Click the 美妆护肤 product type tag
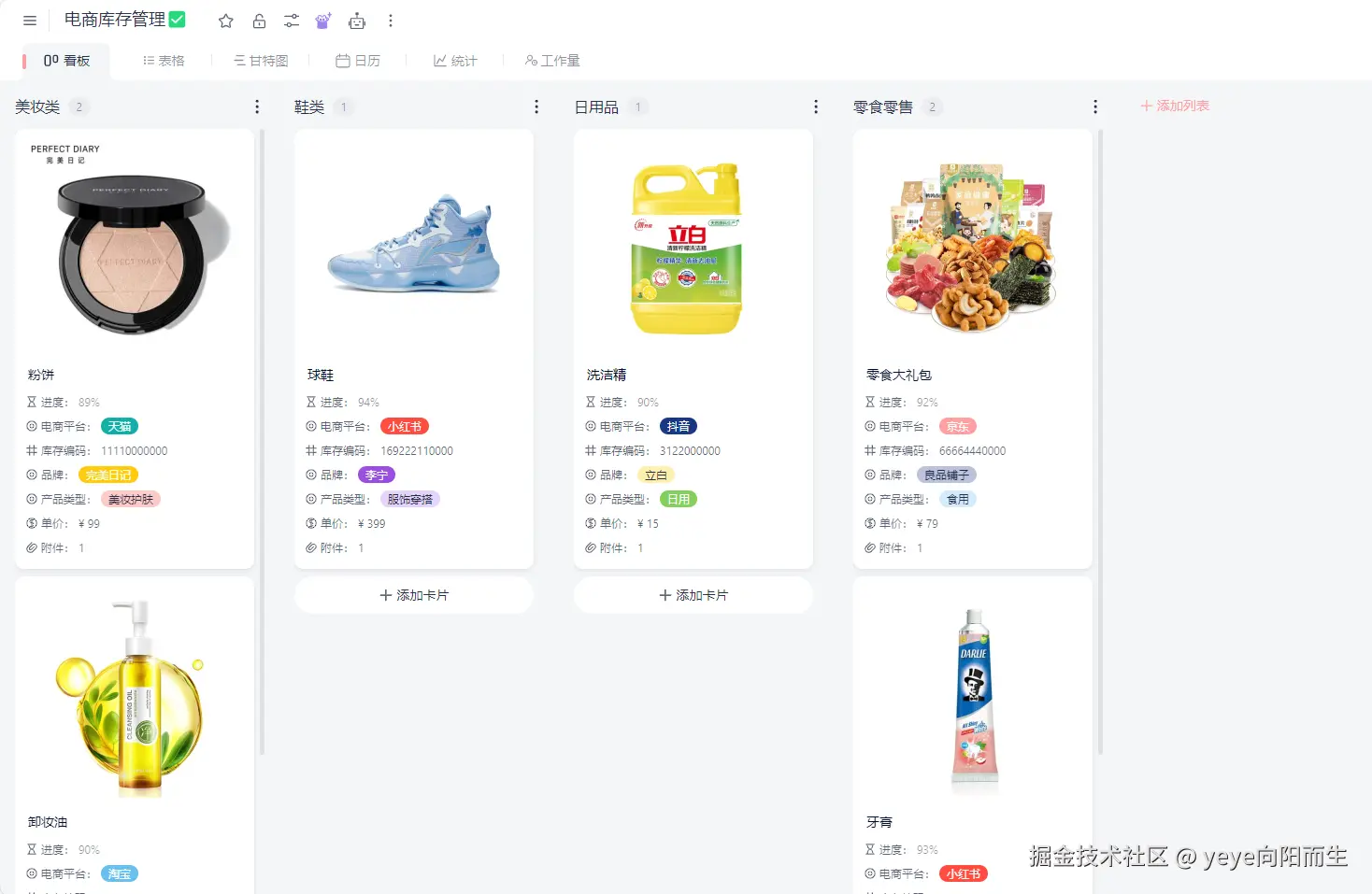The width and height of the screenshot is (1372, 894). tap(131, 499)
